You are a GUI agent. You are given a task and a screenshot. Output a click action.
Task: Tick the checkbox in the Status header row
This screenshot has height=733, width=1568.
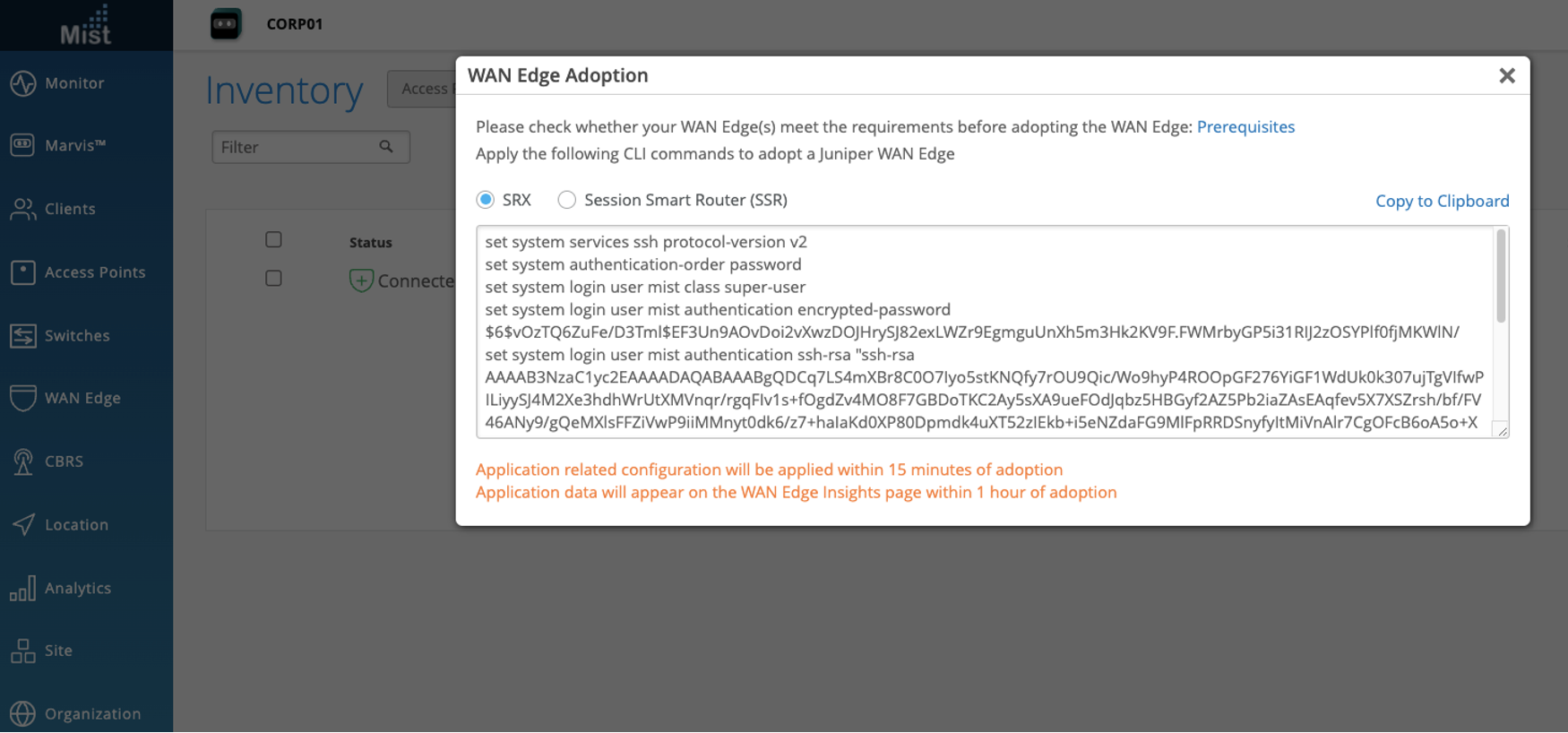click(274, 240)
